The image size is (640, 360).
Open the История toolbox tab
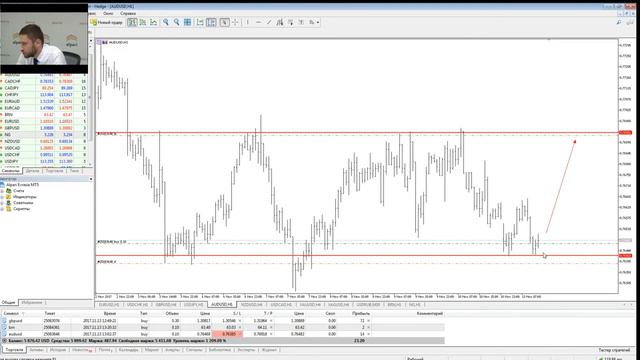[58, 350]
